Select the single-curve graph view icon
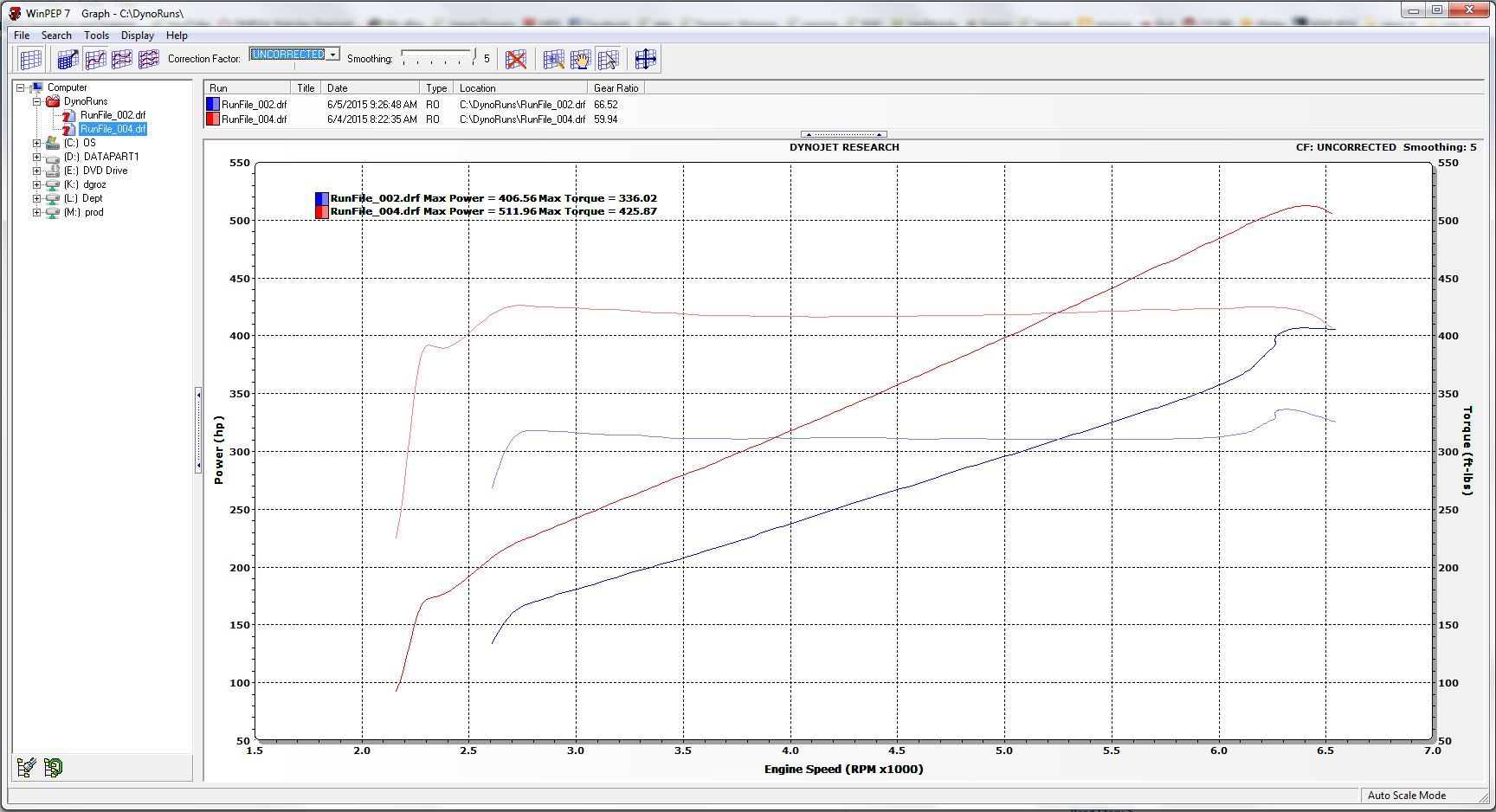This screenshot has height=812, width=1496. pos(95,59)
